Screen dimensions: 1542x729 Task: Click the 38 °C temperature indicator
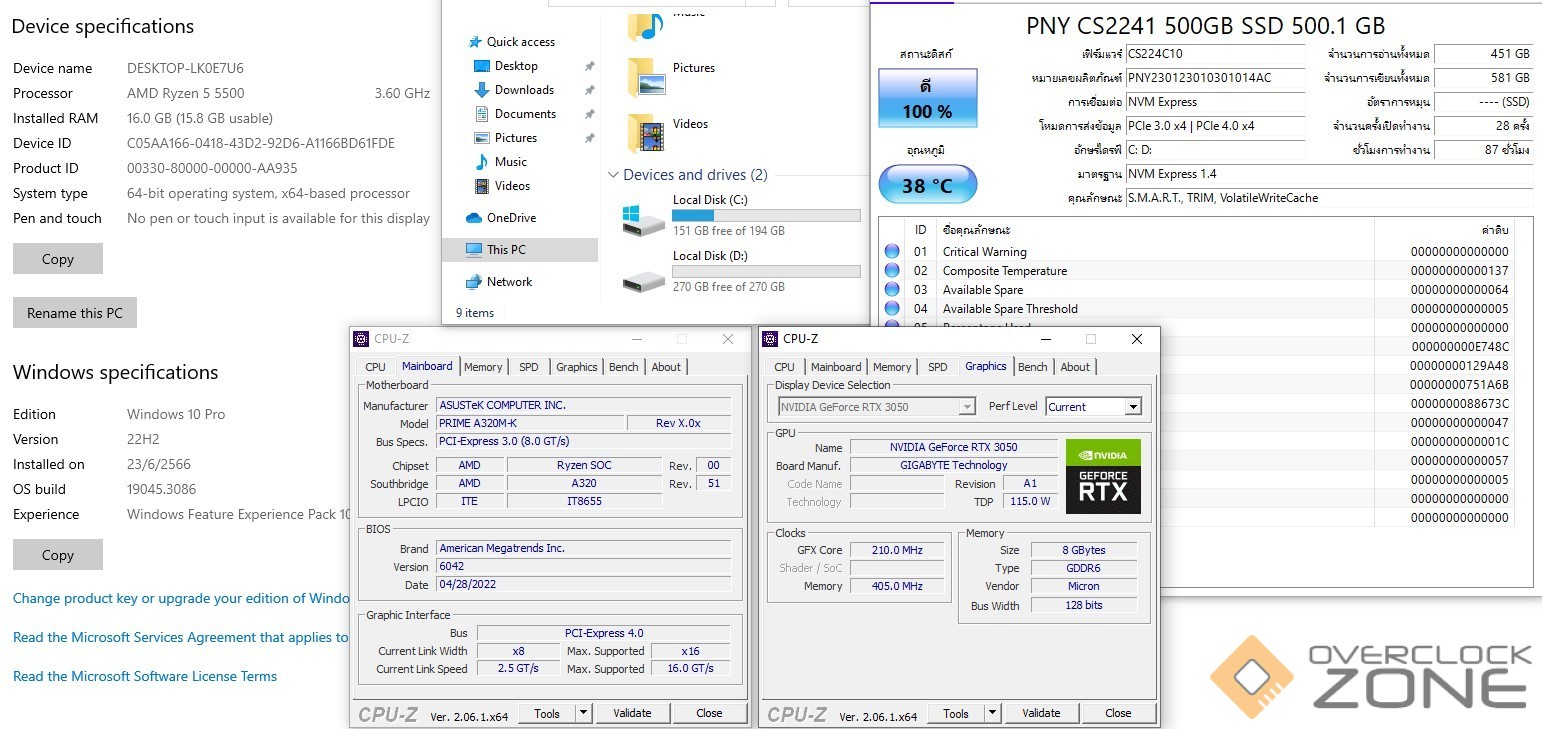click(x=927, y=185)
